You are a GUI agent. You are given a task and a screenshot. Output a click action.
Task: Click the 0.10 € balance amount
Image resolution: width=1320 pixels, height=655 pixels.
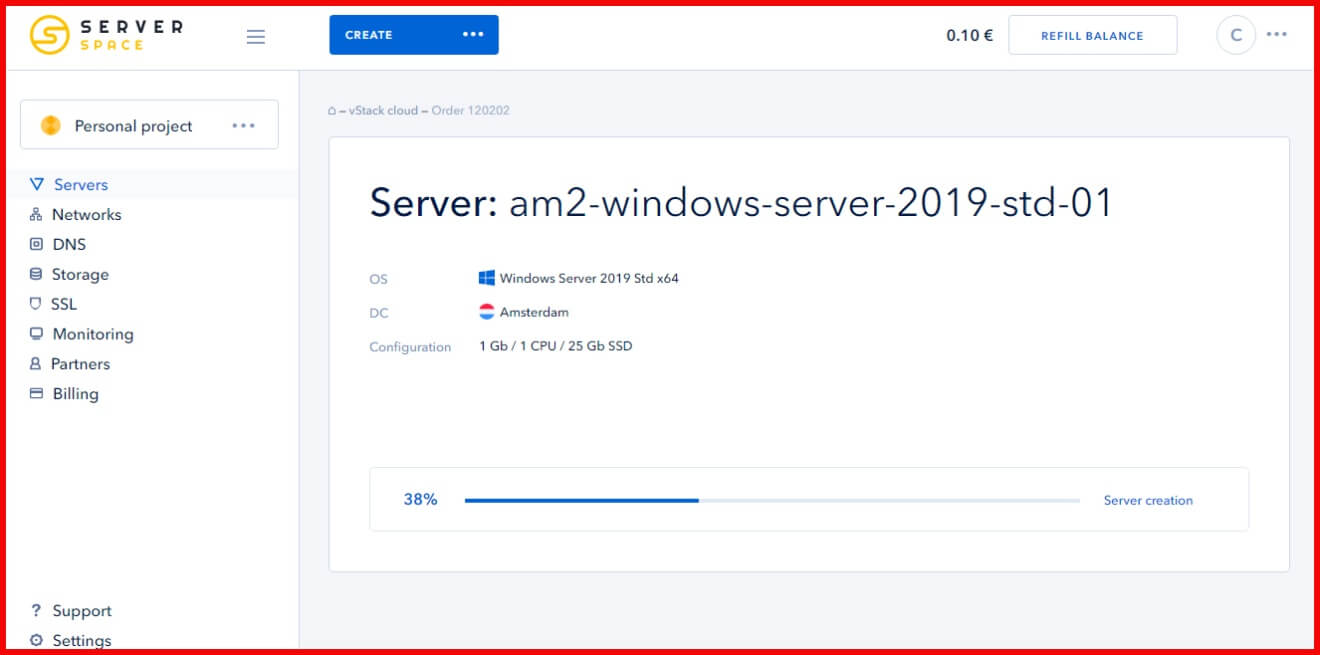click(969, 35)
